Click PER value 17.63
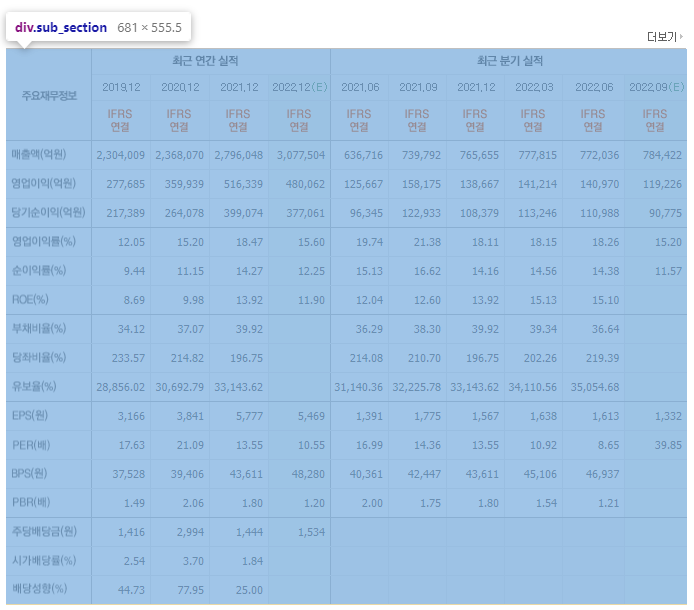 pyautogui.click(x=131, y=445)
